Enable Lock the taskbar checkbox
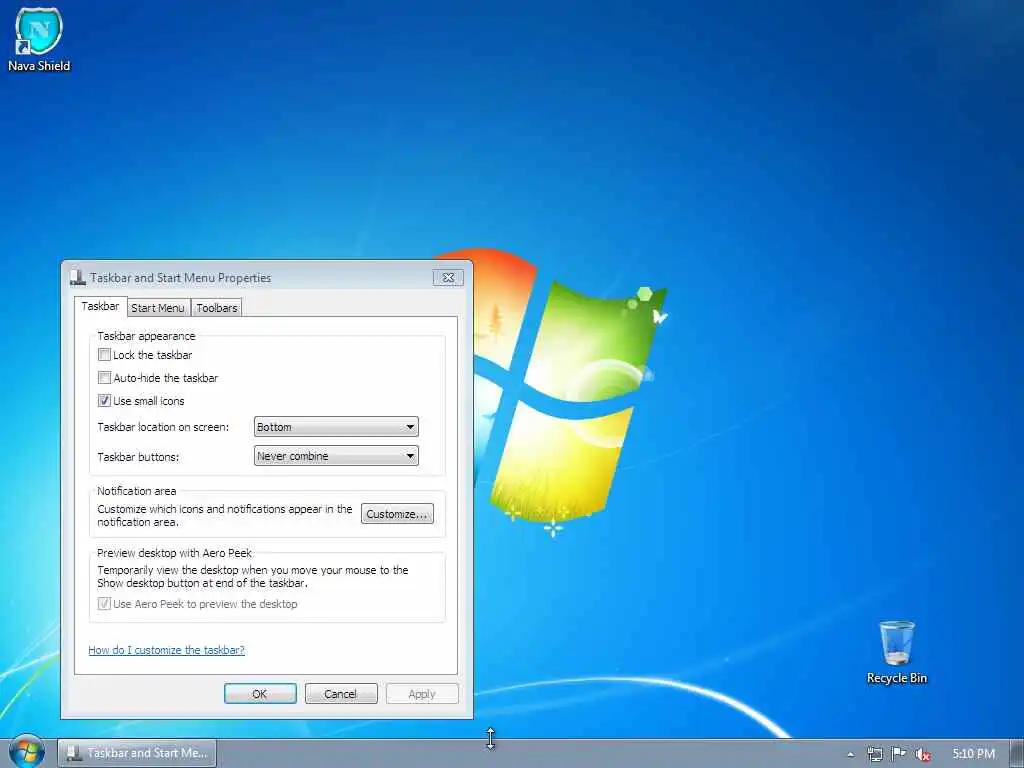 (104, 355)
